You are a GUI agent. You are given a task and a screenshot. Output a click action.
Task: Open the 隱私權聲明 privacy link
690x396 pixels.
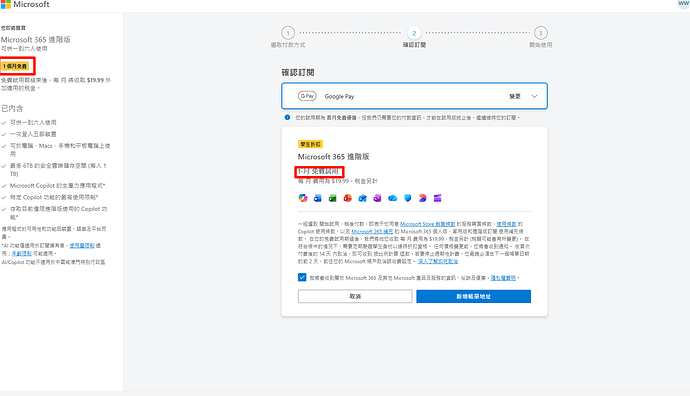pos(503,278)
